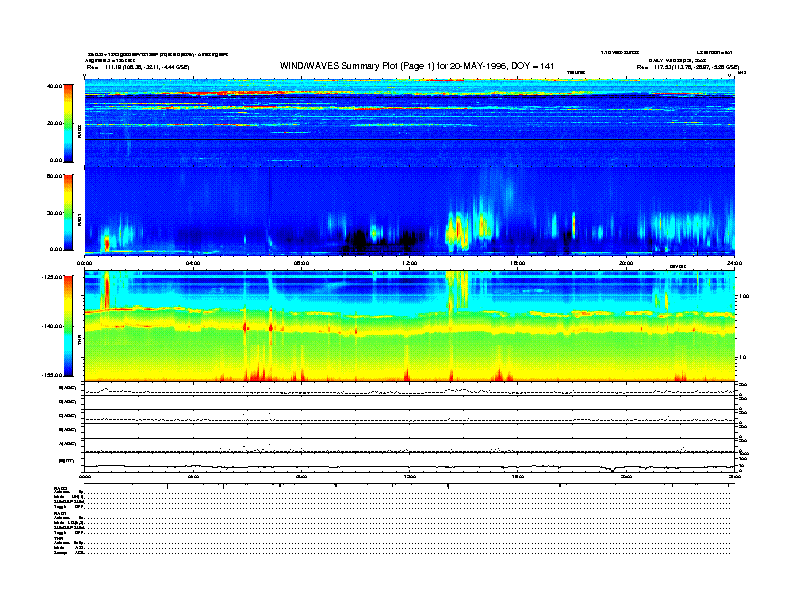Click the WIND/WAVES Summary Plot title

(417, 66)
